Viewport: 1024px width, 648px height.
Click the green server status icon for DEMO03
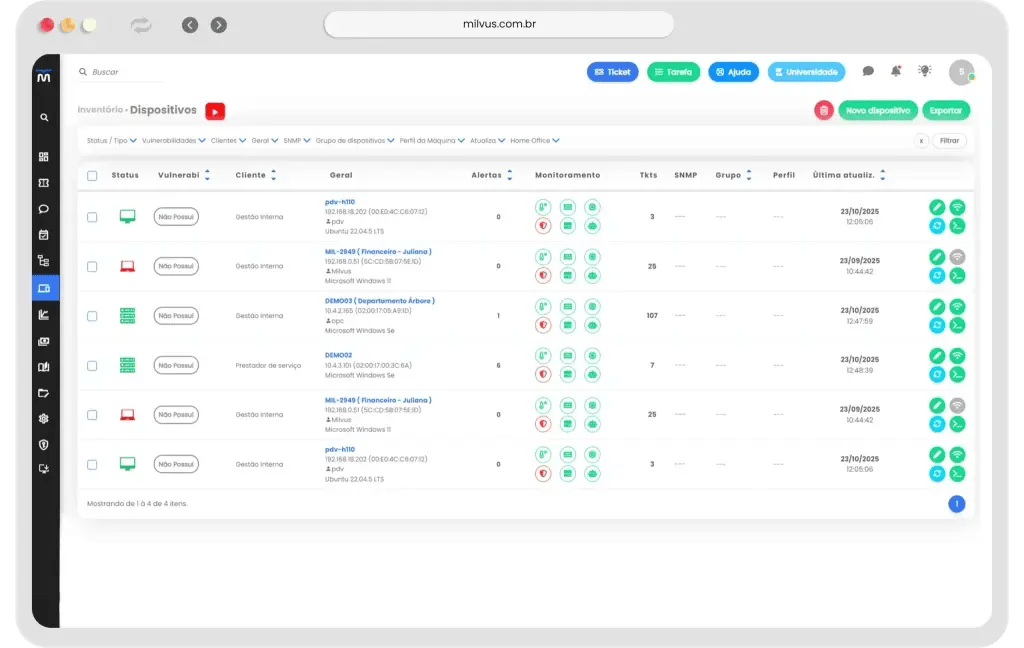[127, 316]
